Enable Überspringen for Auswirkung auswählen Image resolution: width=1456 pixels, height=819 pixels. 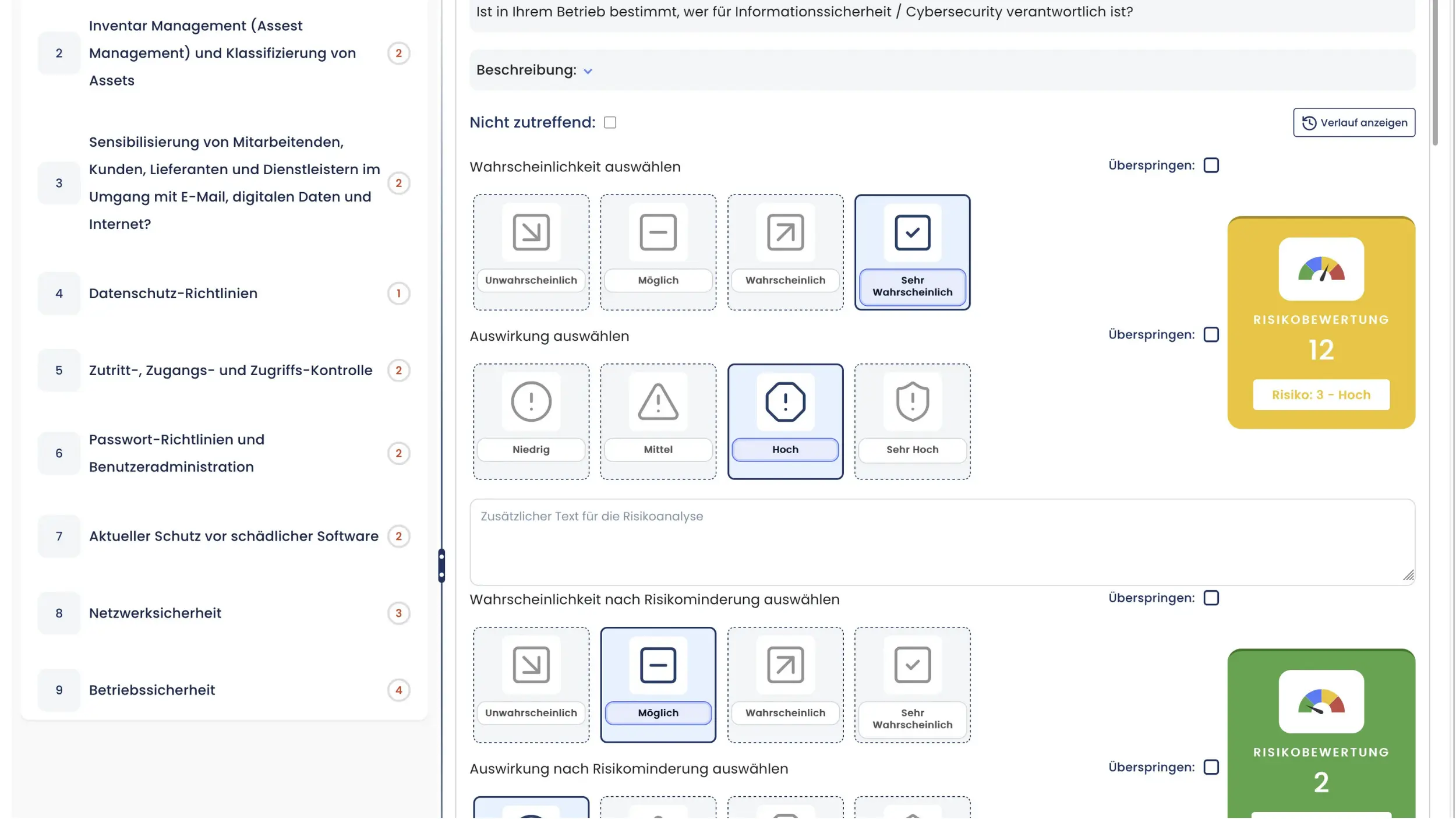coord(1211,335)
